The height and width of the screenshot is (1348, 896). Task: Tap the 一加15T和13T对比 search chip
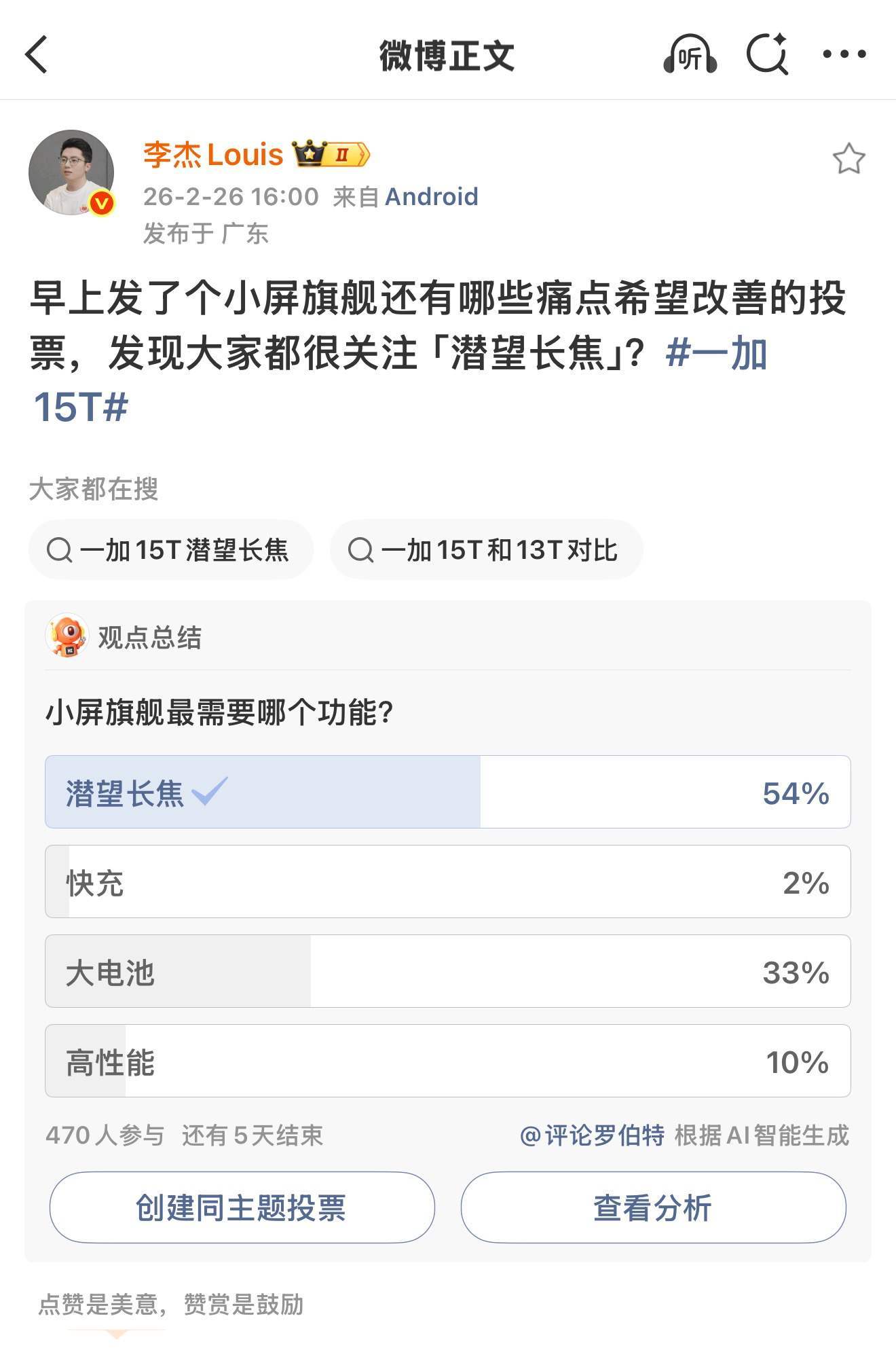[485, 549]
